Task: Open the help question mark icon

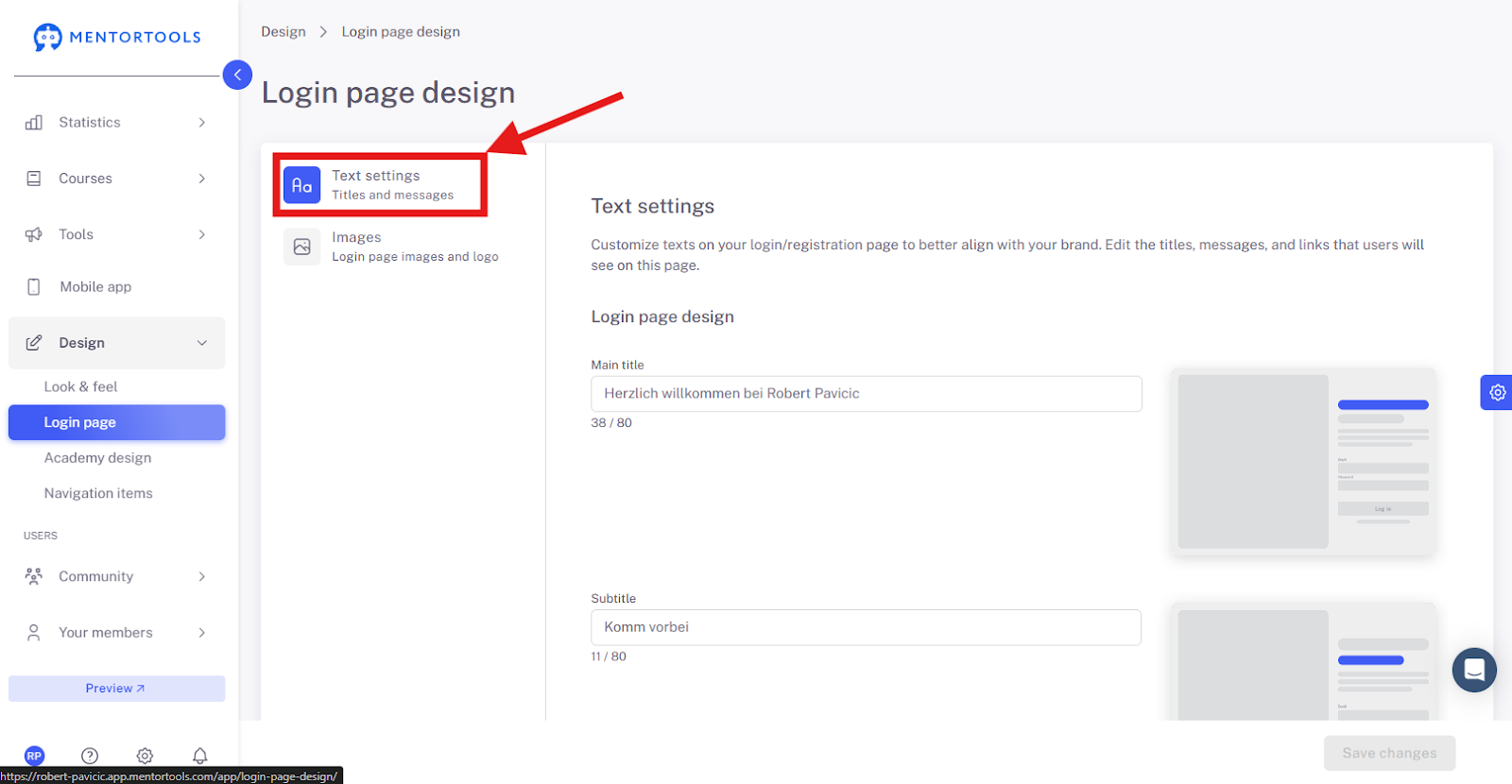Action: tap(90, 756)
